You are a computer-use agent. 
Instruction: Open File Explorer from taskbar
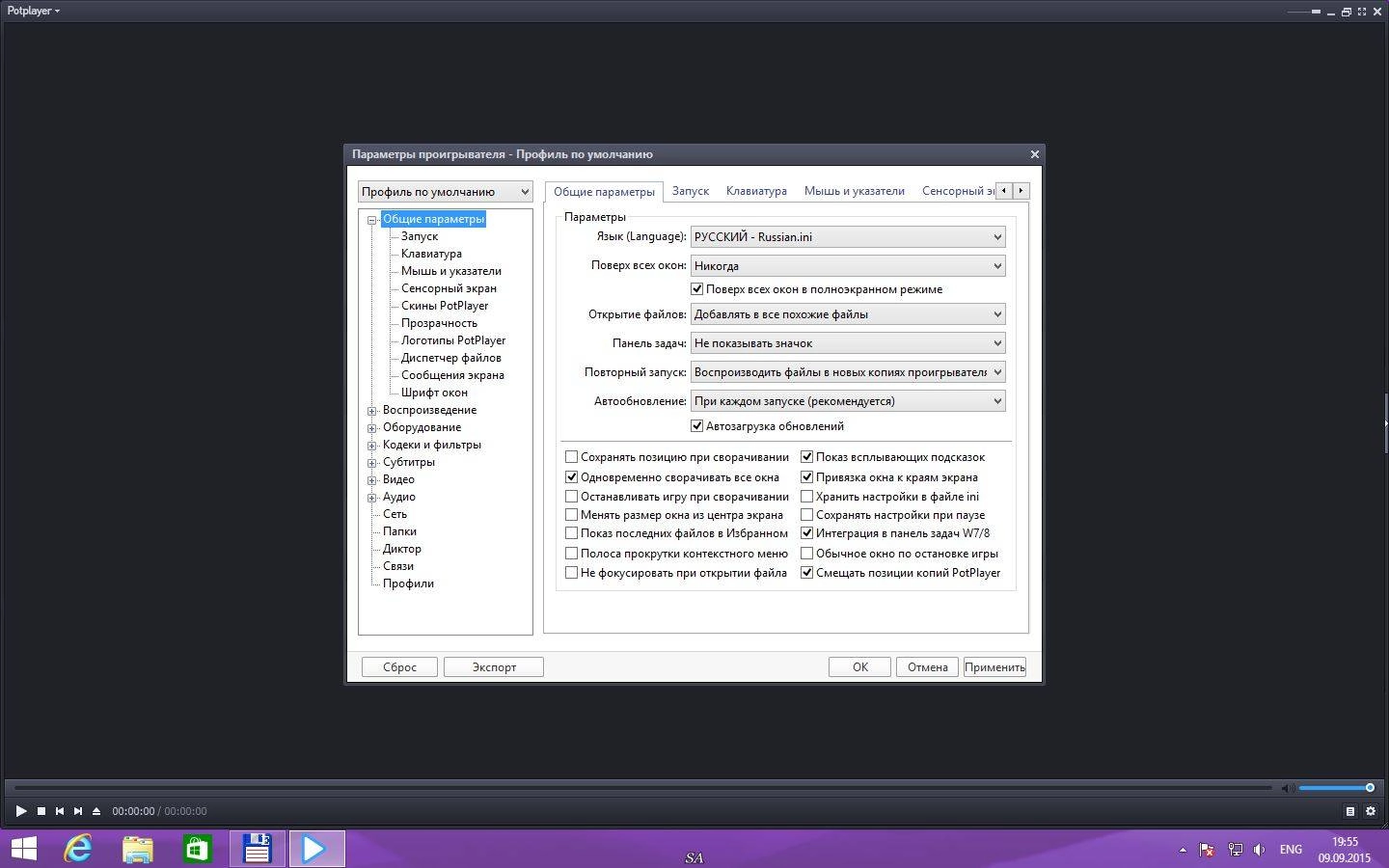[x=138, y=849]
